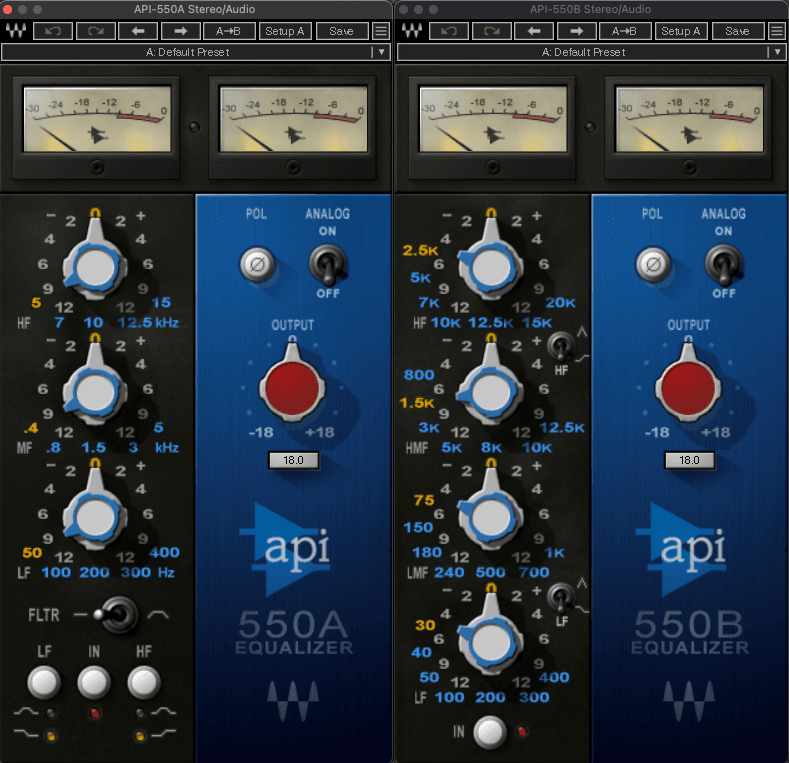Flip the FLTR band-pass switch on 550A

118,615
